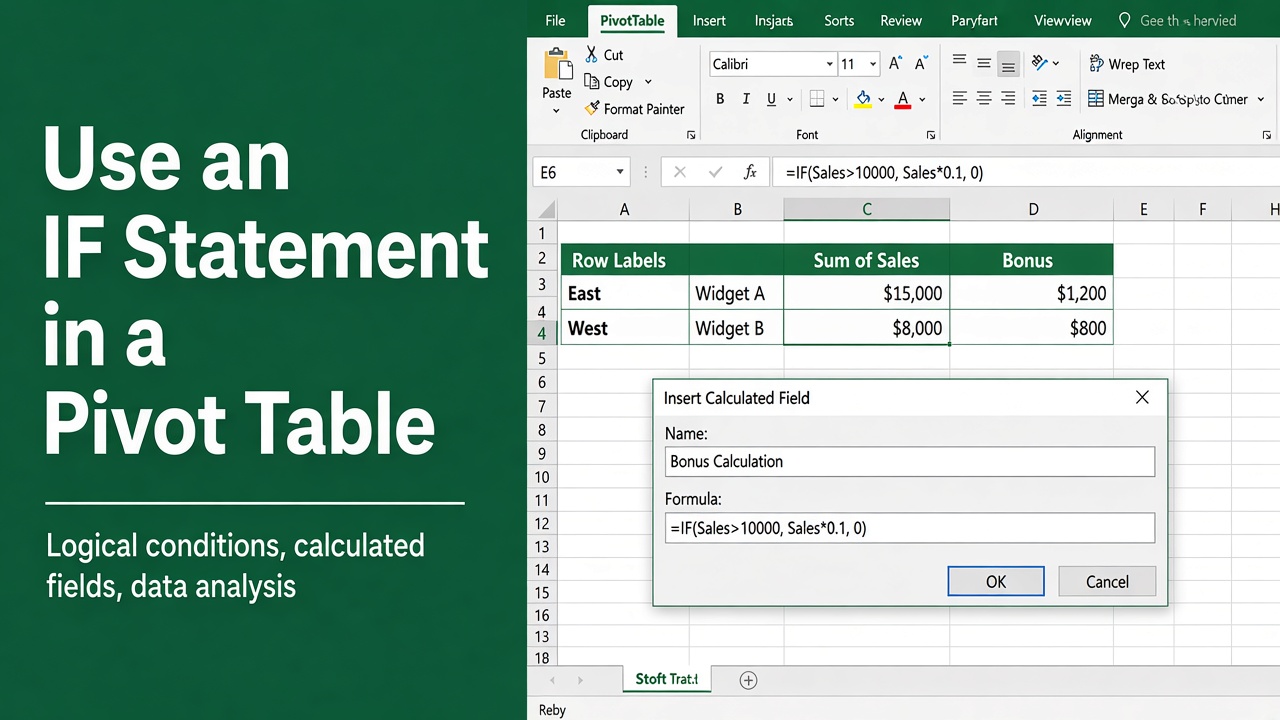The image size is (1280, 720).
Task: Click the formula bar text
Action: (885, 172)
